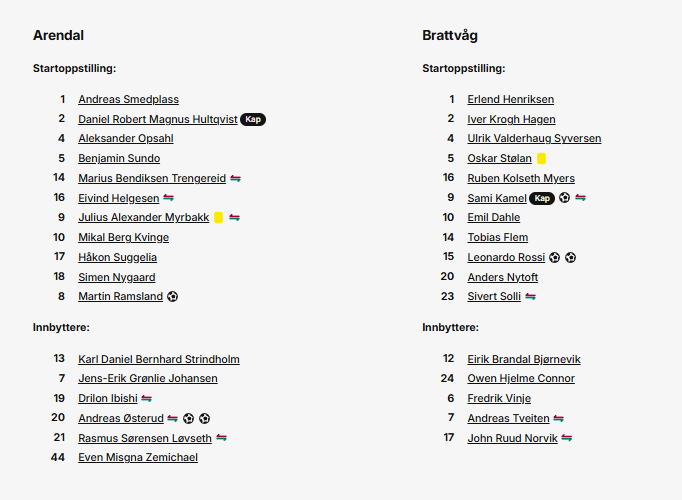The width and height of the screenshot is (682, 500).
Task: Select Karl Daniel Bernhard Strindholm link
Action: coord(159,359)
